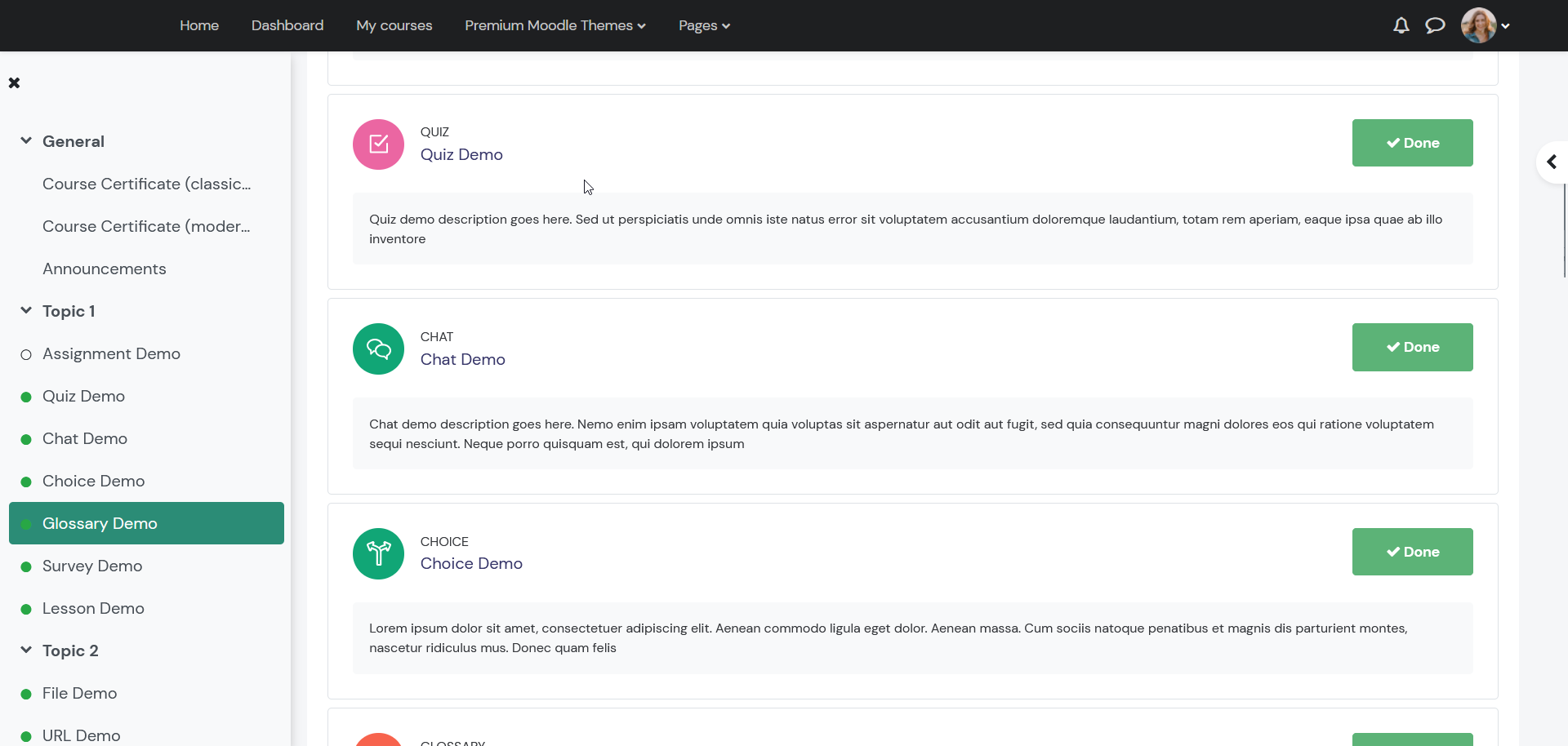This screenshot has width=1568, height=746.
Task: Click the Topic 1 section heading
Action: pos(69,311)
